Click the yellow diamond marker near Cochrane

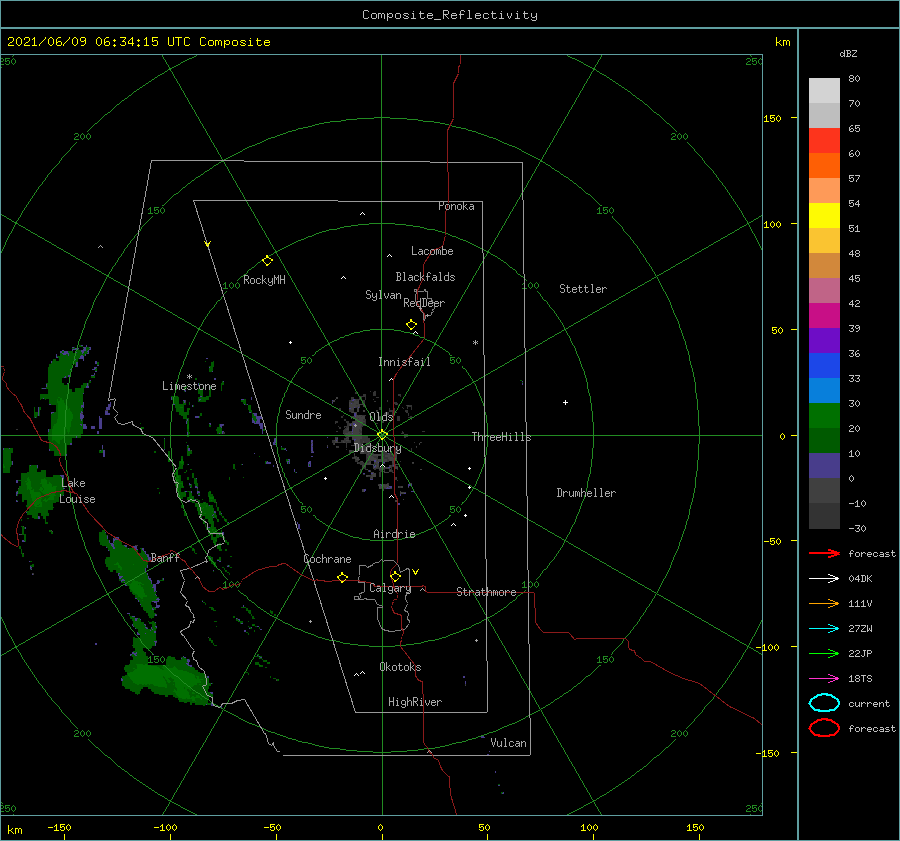click(x=342, y=578)
